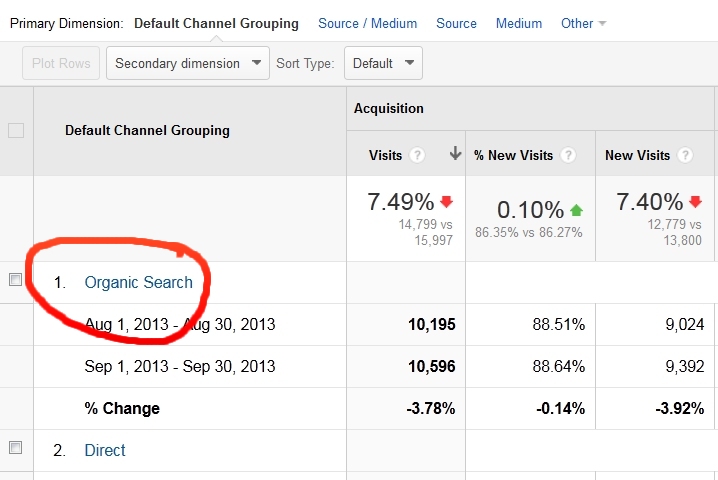Screen dimensions: 718x480
Task: Open help icon next to Visits
Action: [x=417, y=155]
